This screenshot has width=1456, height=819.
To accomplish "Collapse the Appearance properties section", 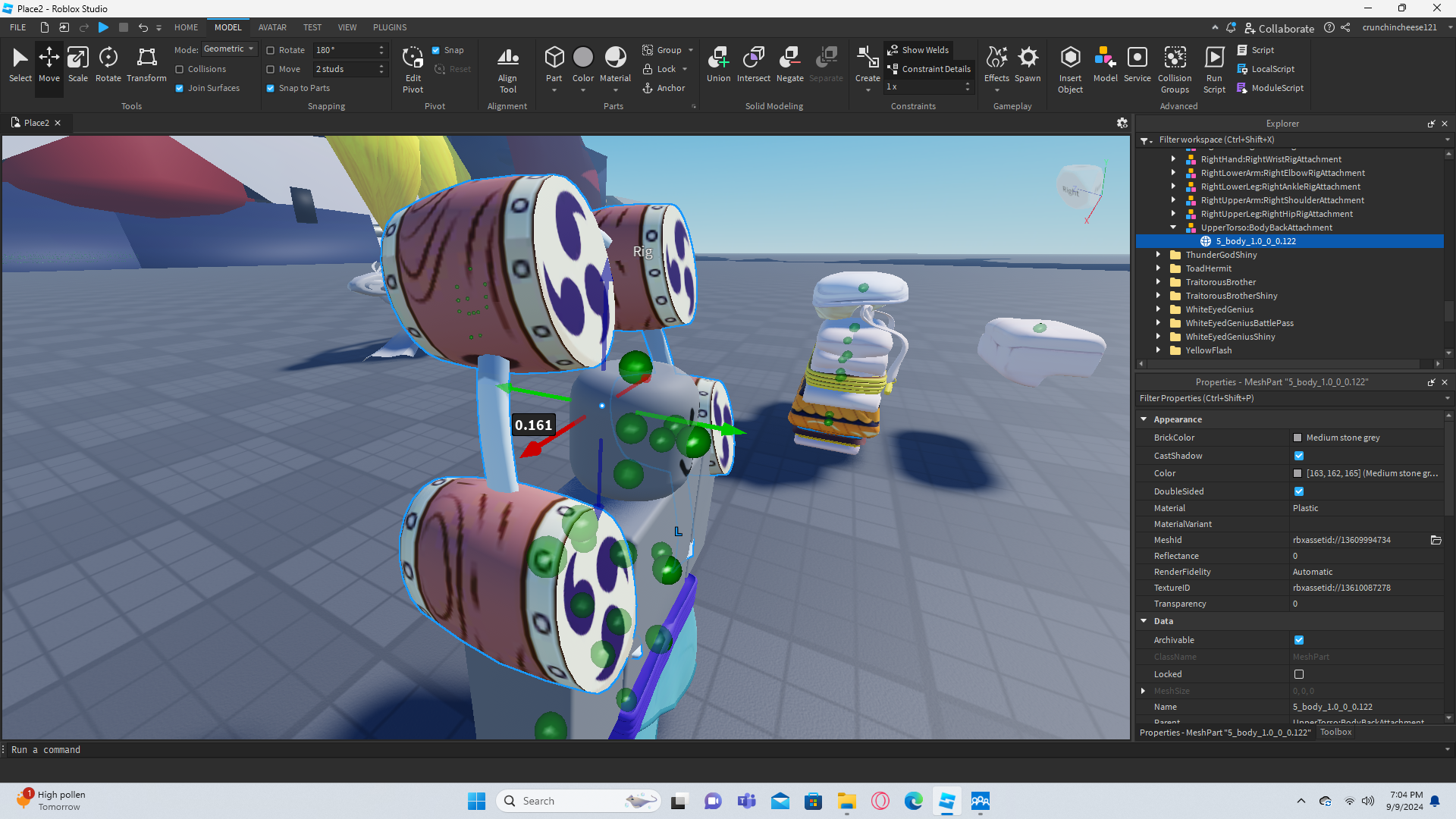I will coord(1144,419).
